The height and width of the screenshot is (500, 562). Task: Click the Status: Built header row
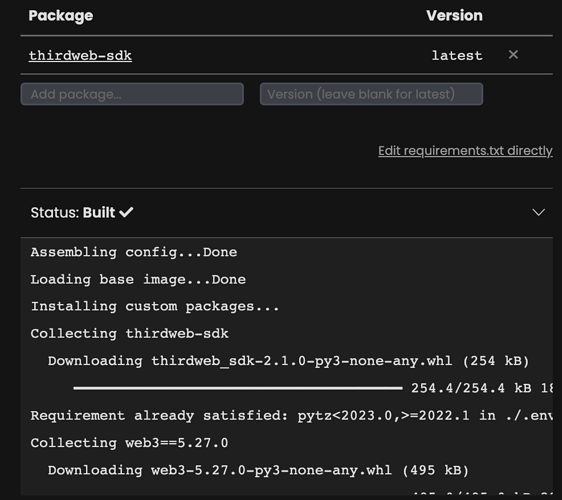(x=287, y=212)
